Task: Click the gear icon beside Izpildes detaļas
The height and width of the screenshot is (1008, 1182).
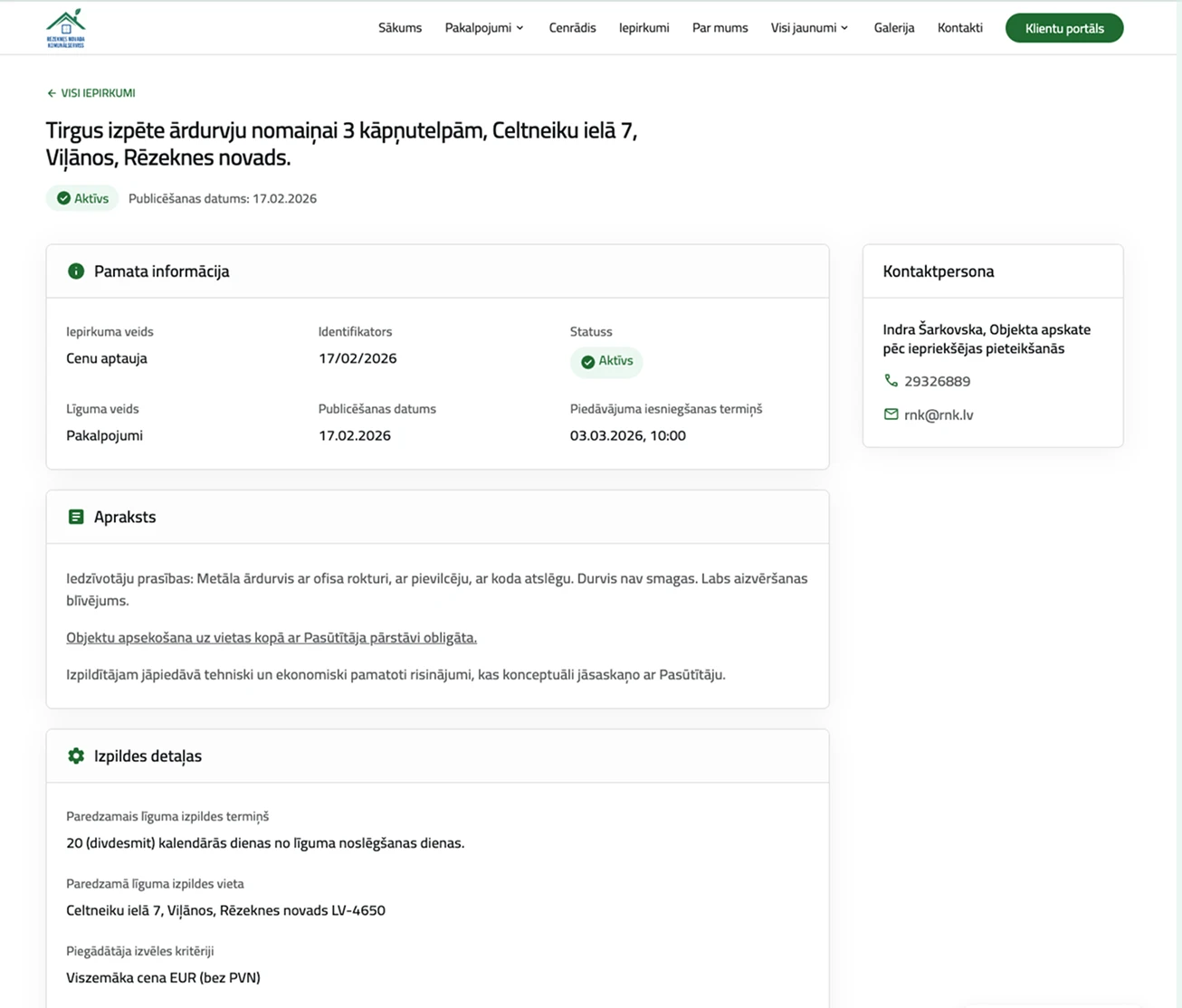Action: pos(76,756)
